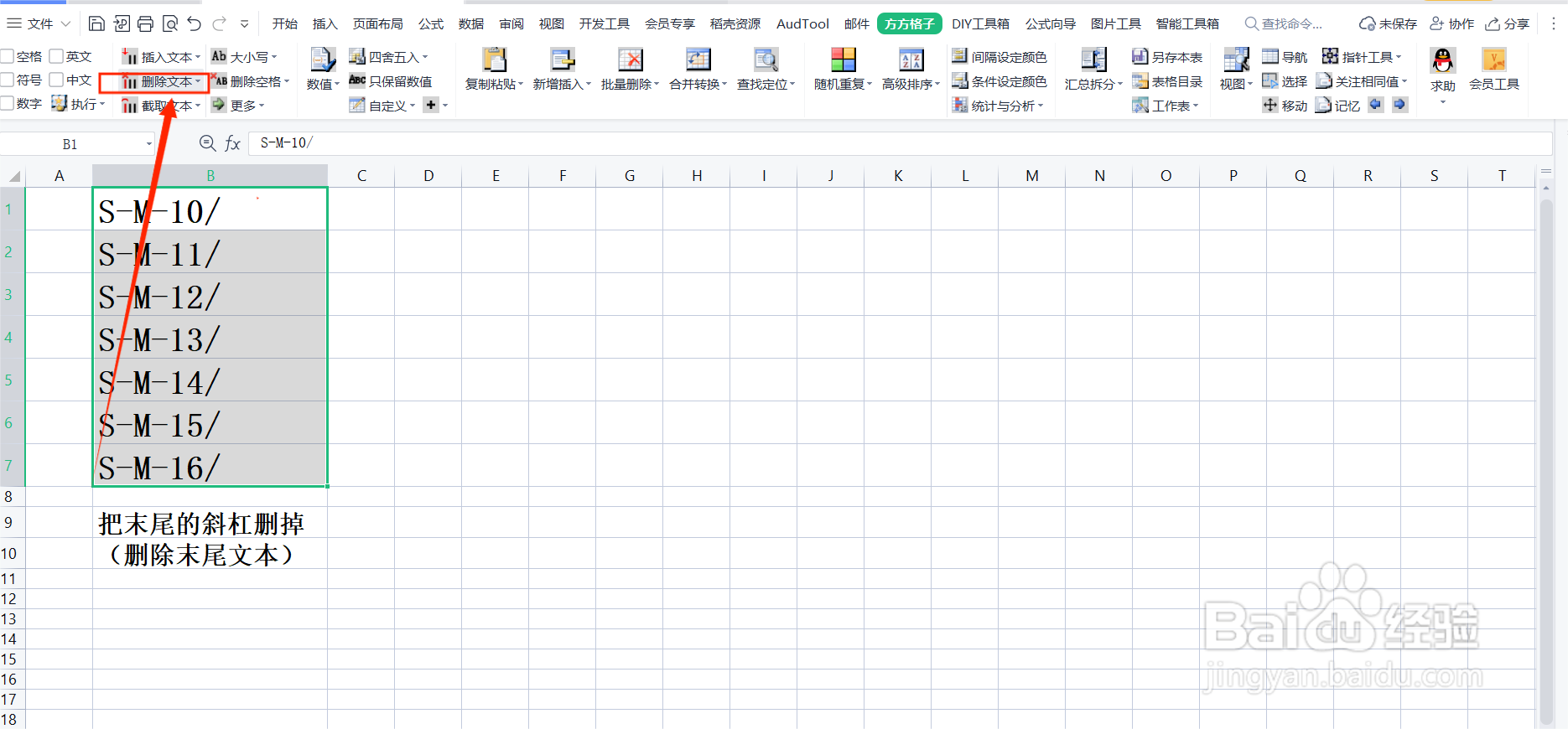Screen dimensions: 1568x729
Task: Click 条件设定颜色 tool
Action: coord(999,80)
